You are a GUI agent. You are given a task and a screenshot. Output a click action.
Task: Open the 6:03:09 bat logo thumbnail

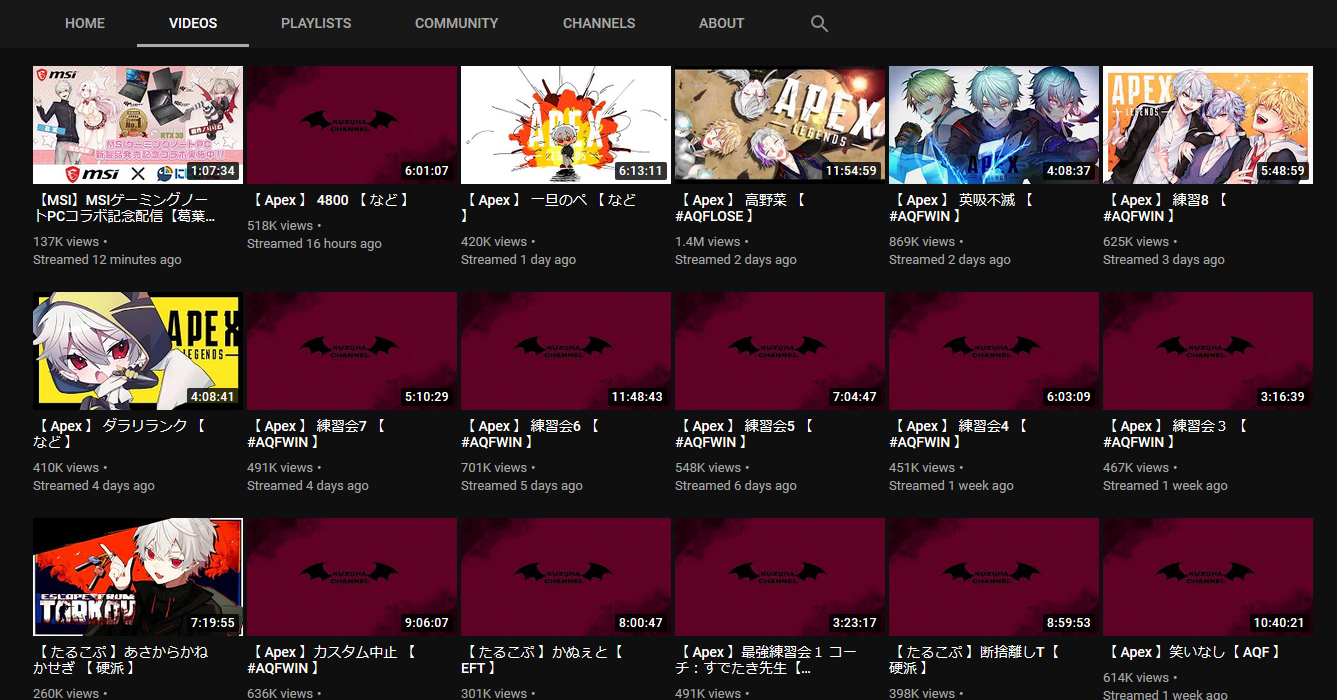pos(994,351)
